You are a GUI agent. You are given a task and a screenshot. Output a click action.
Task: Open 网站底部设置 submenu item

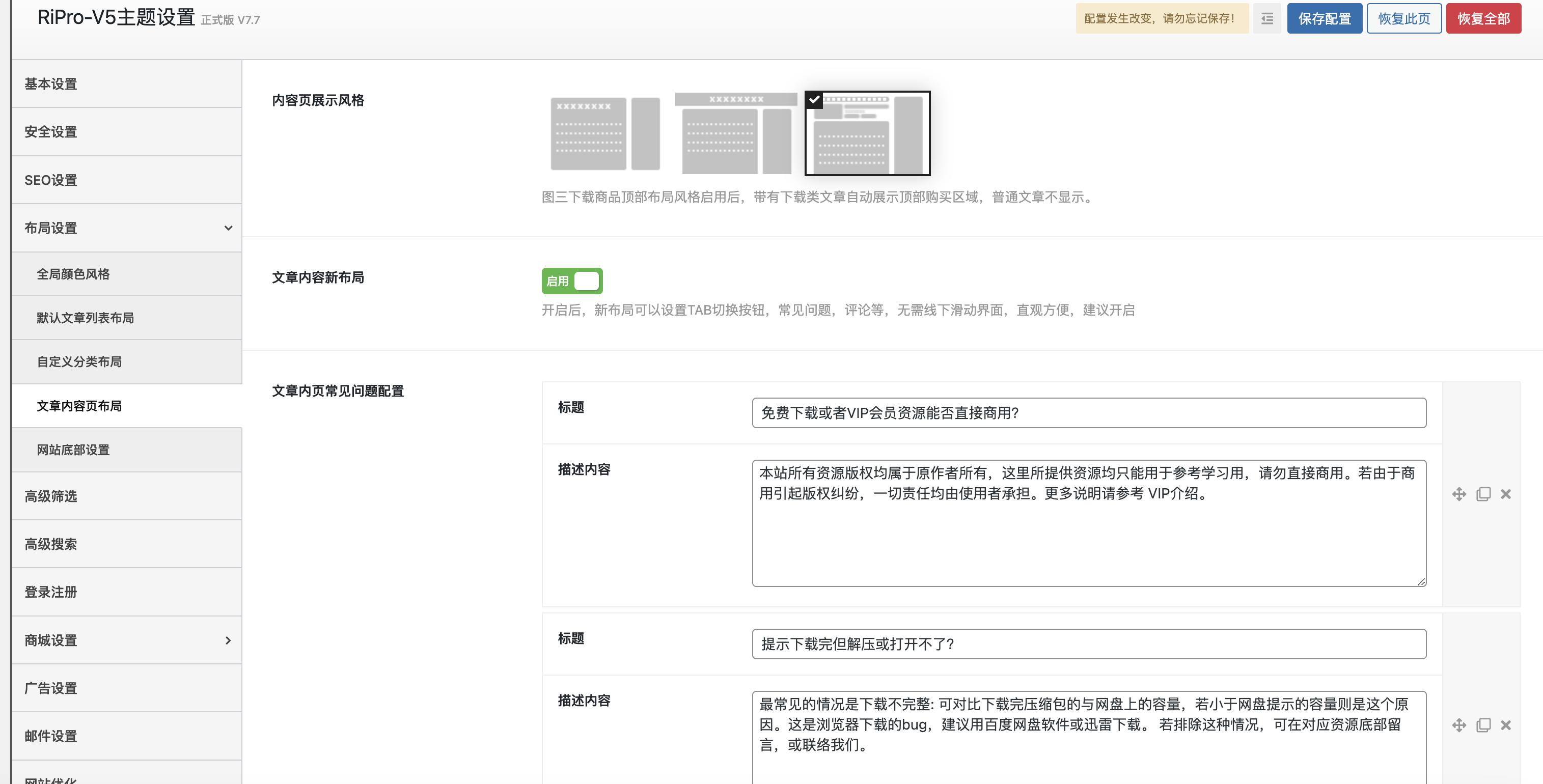point(127,450)
